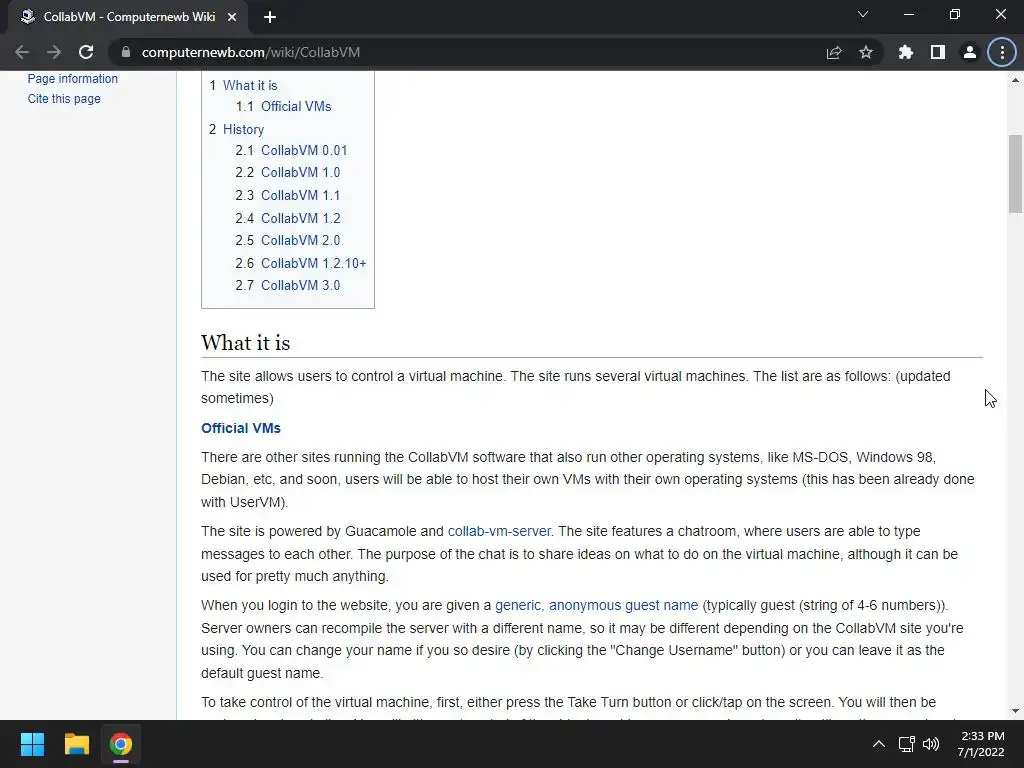Open File Explorer from the taskbar
1024x768 pixels.
point(76,744)
